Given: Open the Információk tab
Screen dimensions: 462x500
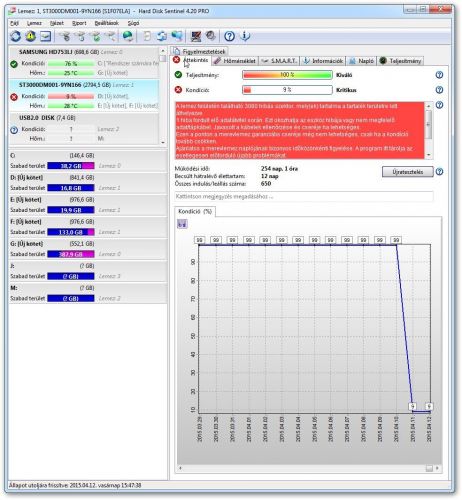Looking at the screenshot, I should click(x=323, y=61).
